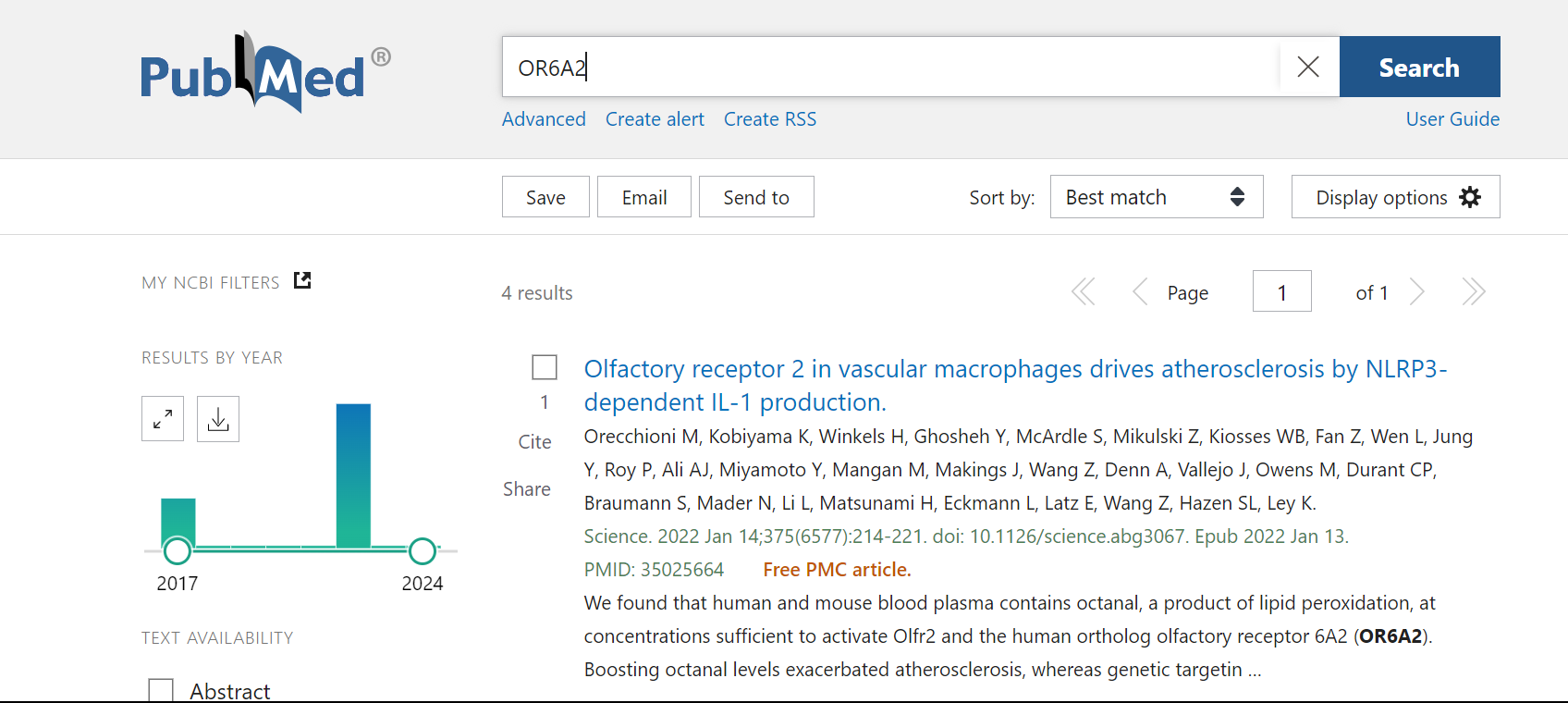Open the Sort by Best match dropdown

1156,197
